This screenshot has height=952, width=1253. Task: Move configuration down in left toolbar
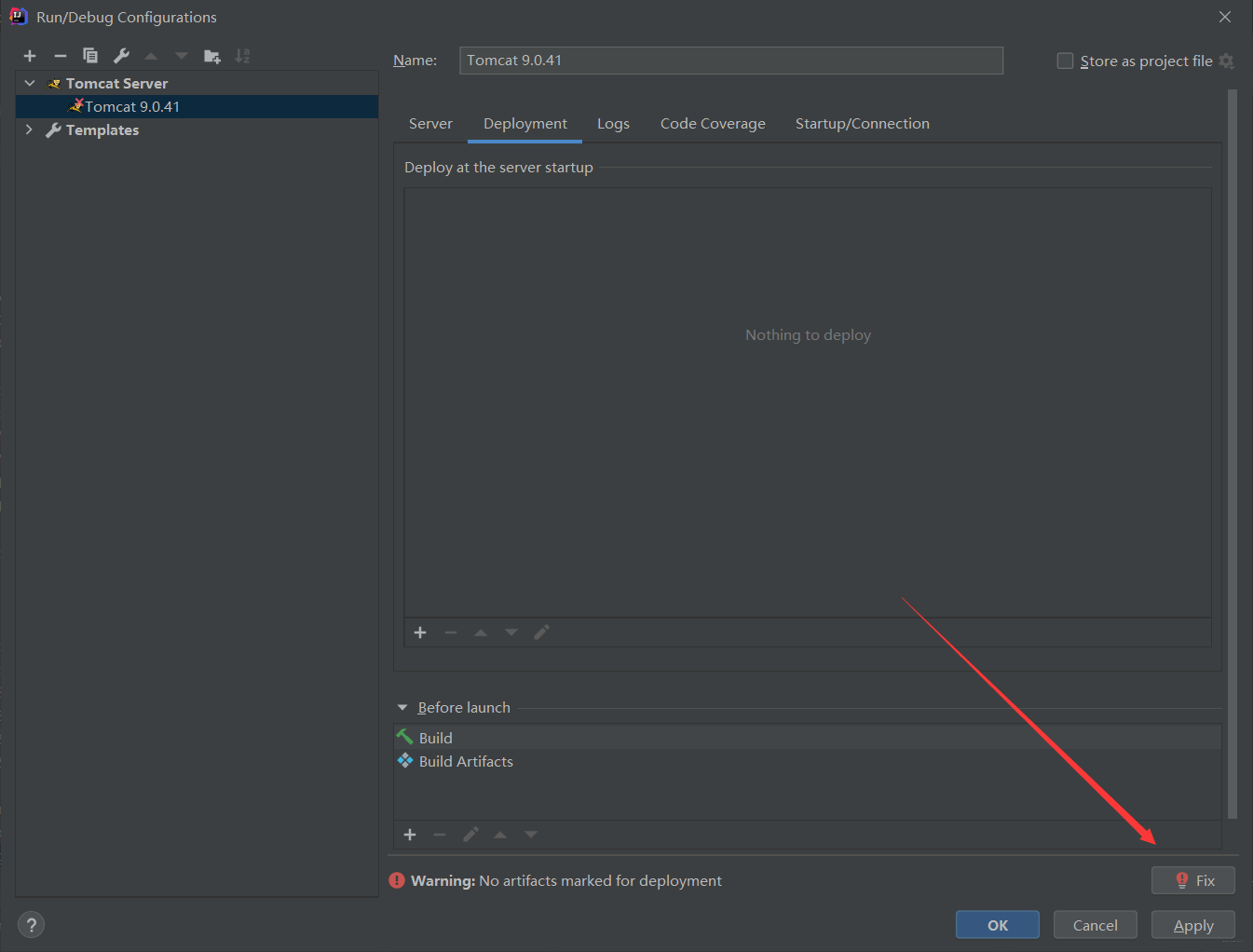click(x=182, y=56)
